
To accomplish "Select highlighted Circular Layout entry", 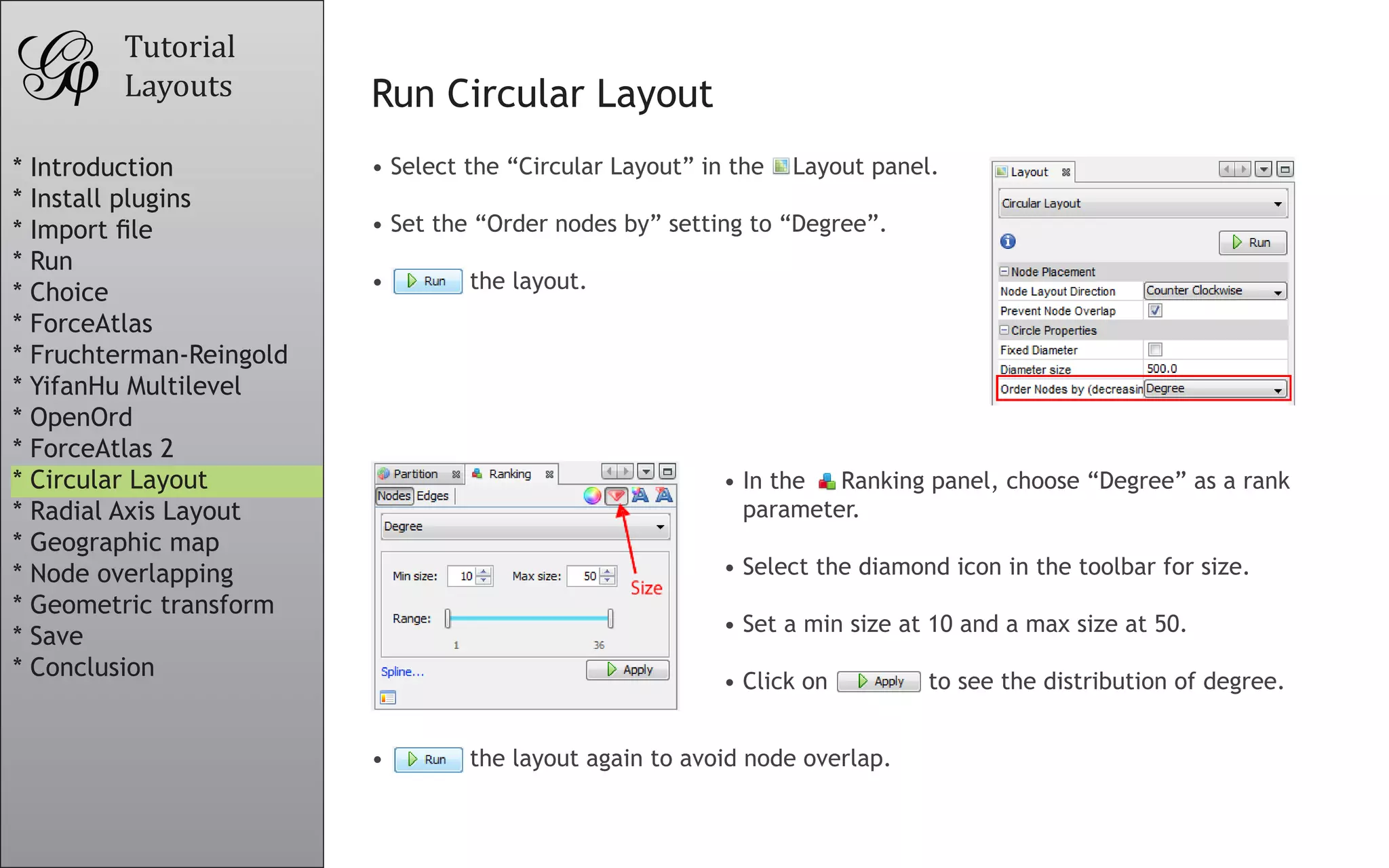I will [x=167, y=480].
